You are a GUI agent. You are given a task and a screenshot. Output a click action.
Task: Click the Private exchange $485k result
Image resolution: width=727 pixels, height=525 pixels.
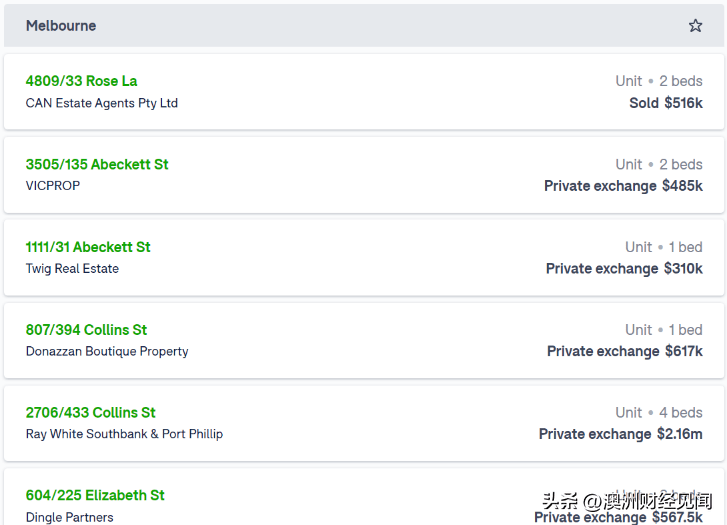click(x=623, y=186)
